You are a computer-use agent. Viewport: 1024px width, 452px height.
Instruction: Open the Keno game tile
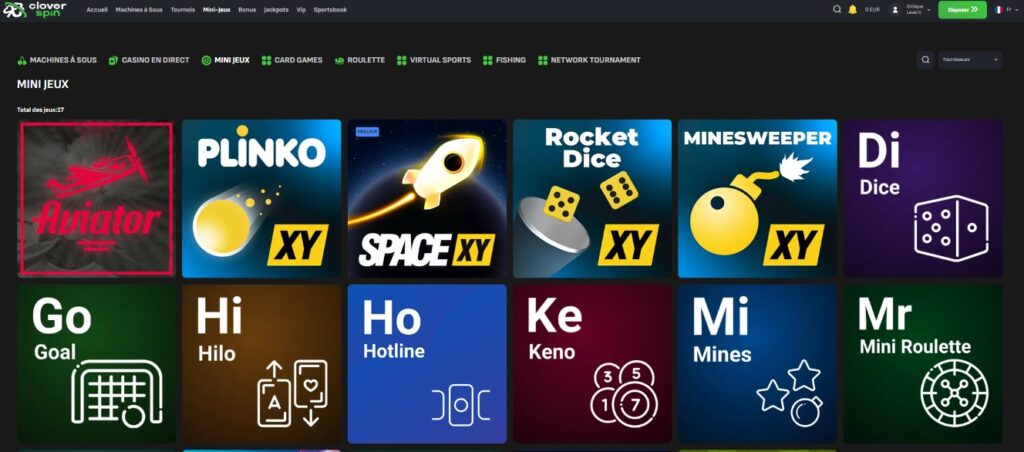click(592, 364)
